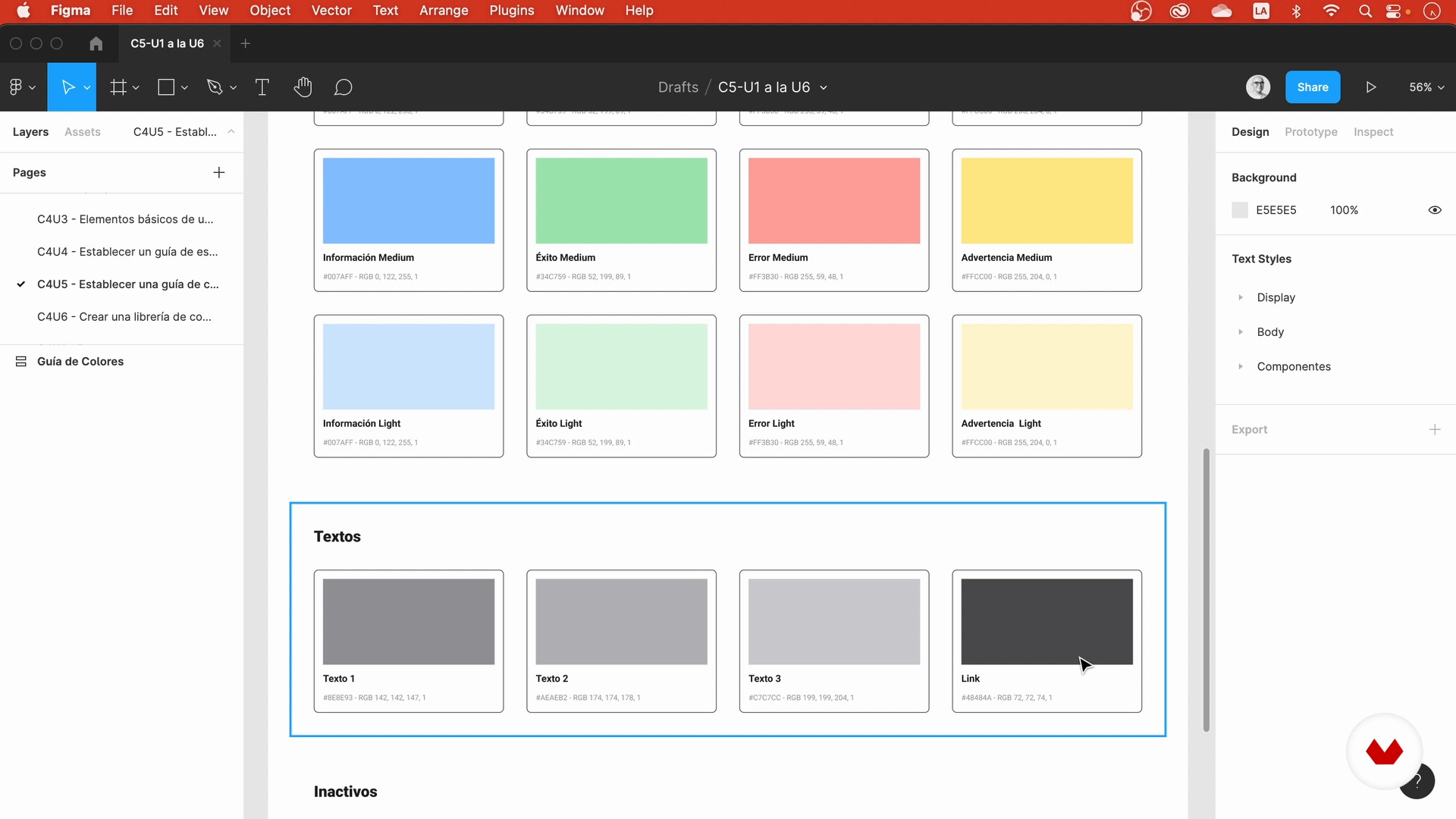Expand the Componentes text styles group
The height and width of the screenshot is (819, 1456).
1241,366
